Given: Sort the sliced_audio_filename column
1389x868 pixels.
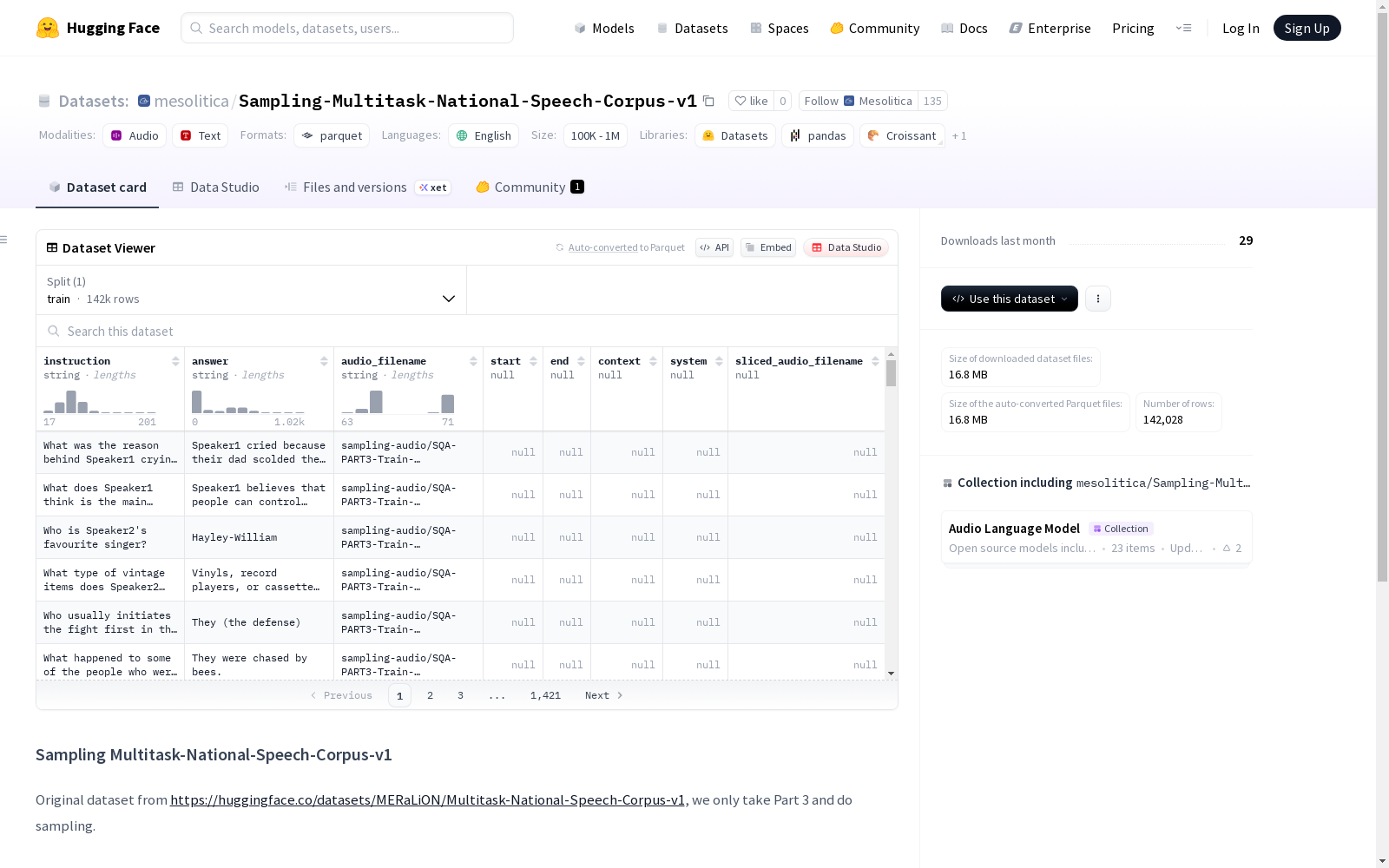Looking at the screenshot, I should coord(875,361).
